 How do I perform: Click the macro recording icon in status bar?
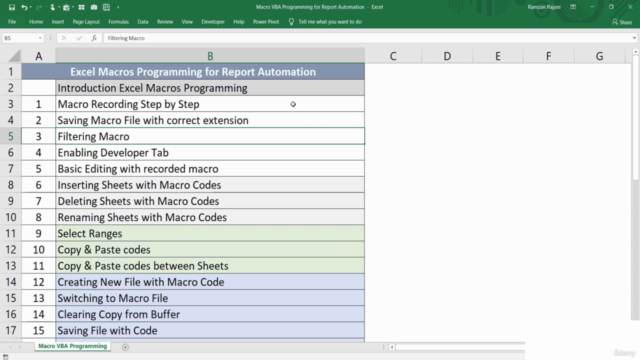[5, 357]
